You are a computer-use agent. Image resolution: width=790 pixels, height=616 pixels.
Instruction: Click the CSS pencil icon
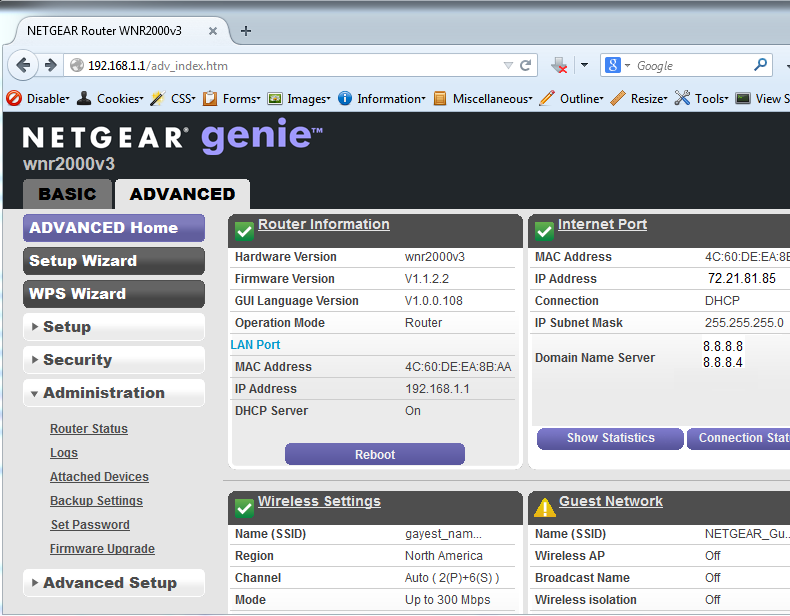tap(158, 98)
